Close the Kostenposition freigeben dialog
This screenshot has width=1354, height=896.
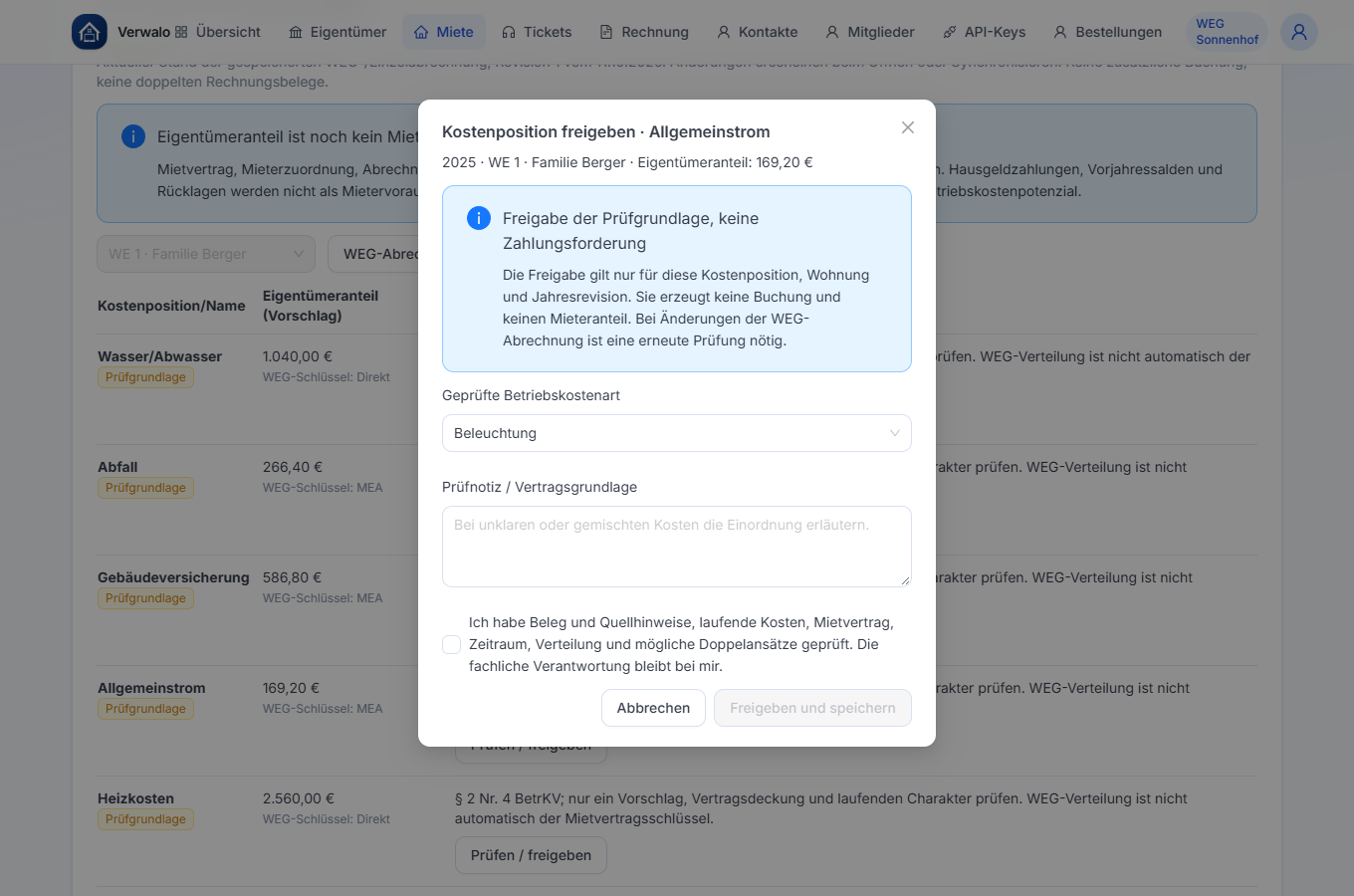(x=908, y=127)
